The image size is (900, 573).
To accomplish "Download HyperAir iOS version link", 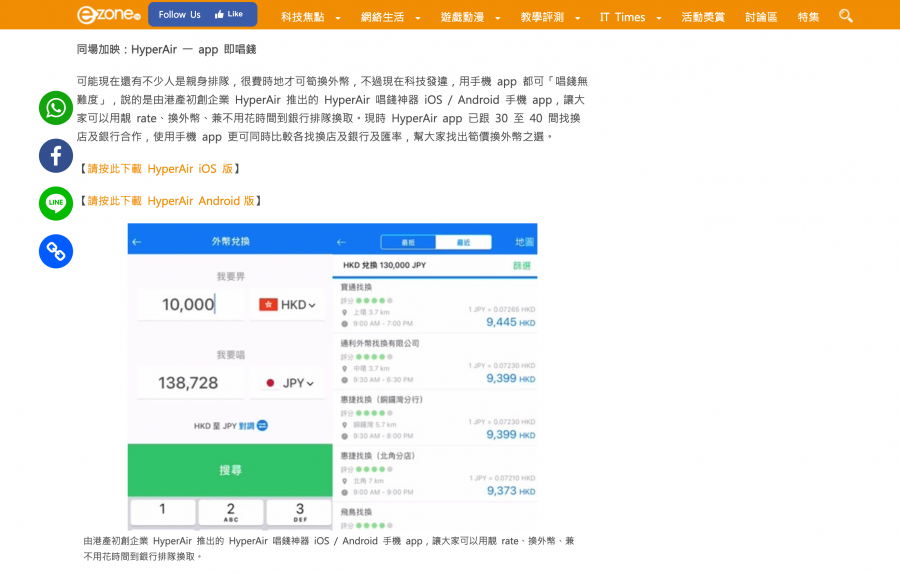I will coord(160,169).
